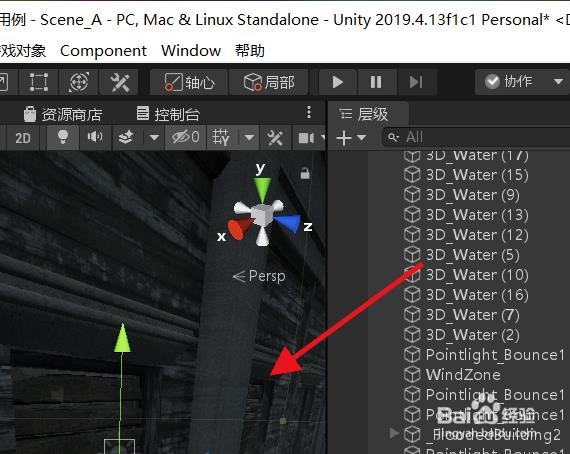Open the 帮助 Help menu
Screen dimensions: 570x454
click(250, 51)
